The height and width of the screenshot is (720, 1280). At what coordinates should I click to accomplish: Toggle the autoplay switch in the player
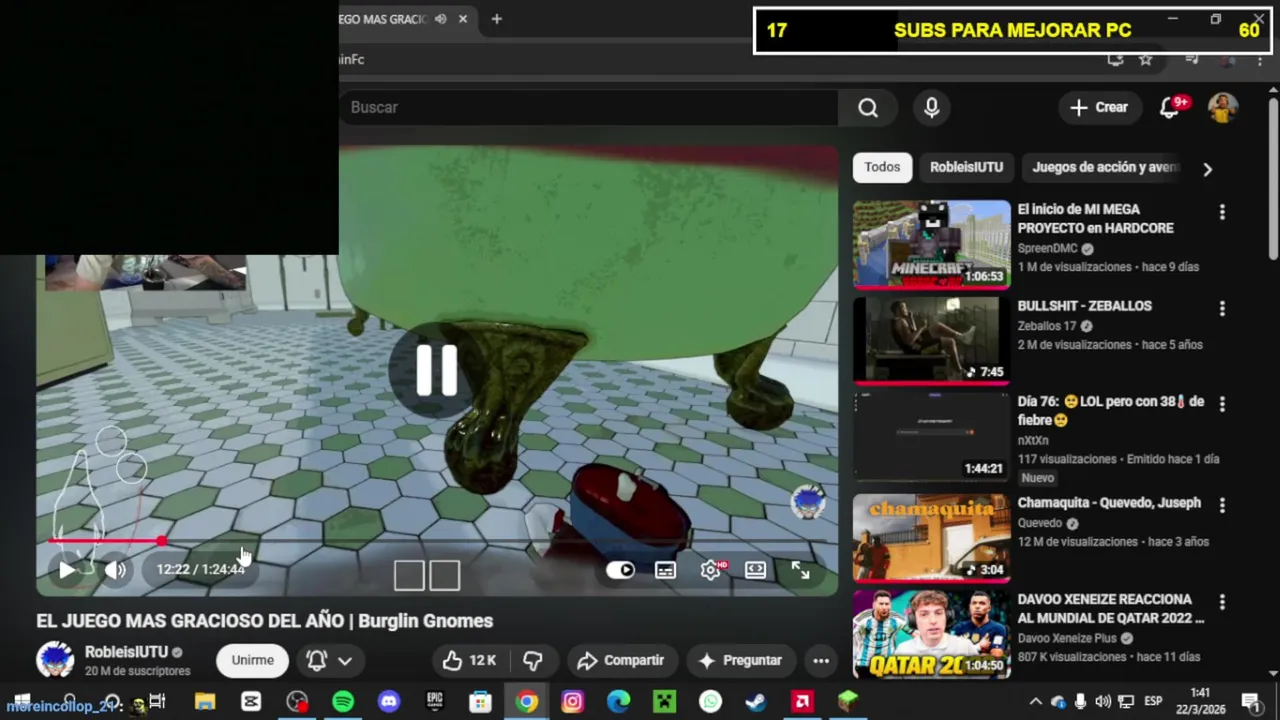(x=620, y=570)
